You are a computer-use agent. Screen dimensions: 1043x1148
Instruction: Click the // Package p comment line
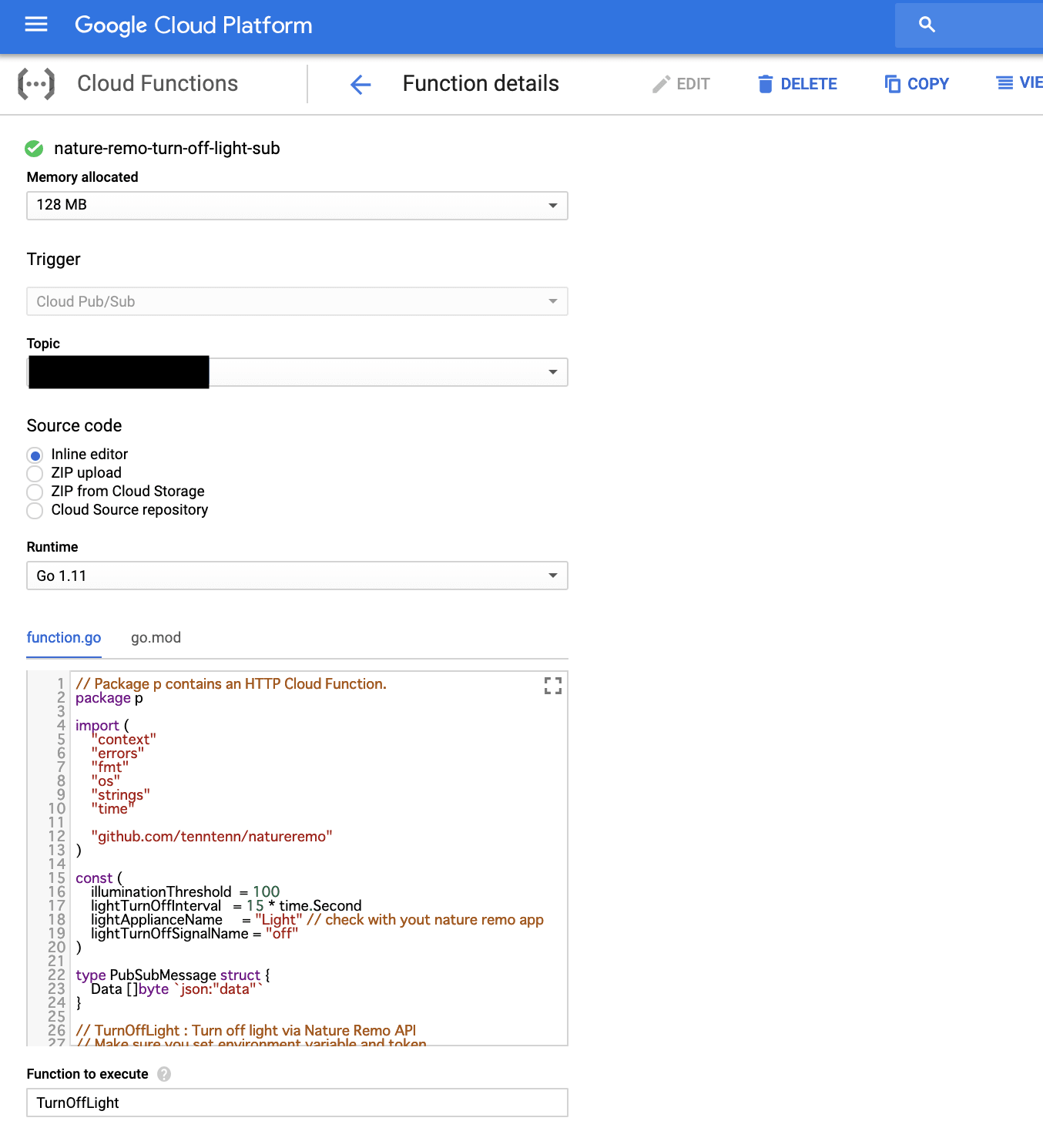click(x=231, y=684)
